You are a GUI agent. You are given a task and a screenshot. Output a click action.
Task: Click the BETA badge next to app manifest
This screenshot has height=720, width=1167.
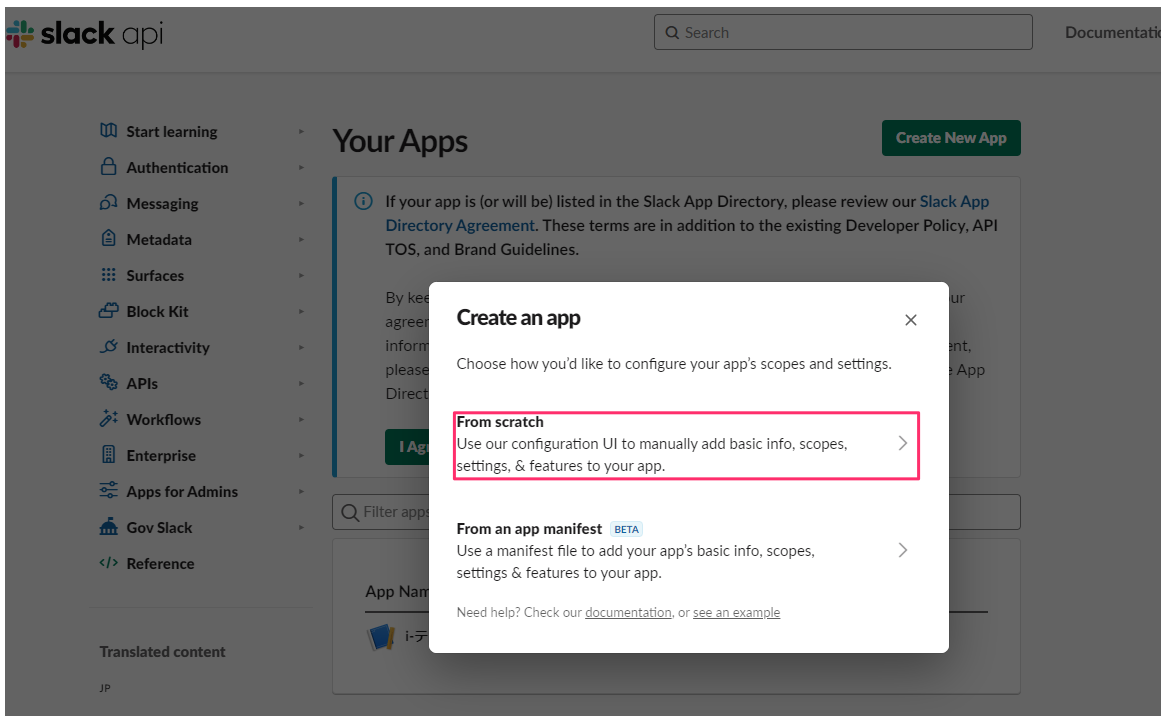tap(627, 529)
